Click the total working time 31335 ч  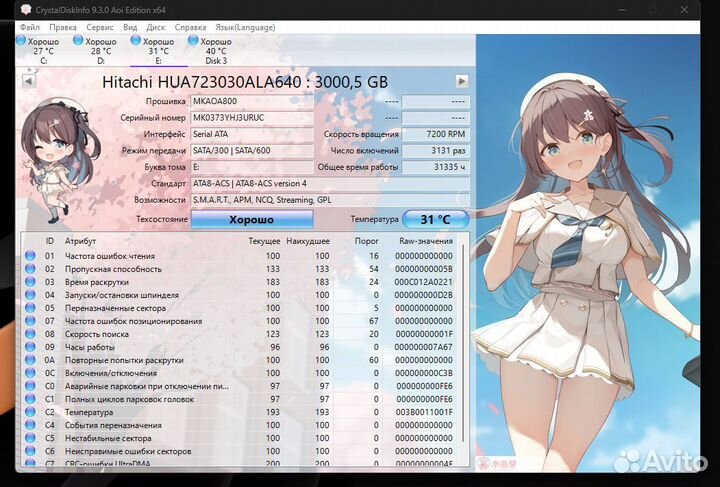[x=436, y=167]
